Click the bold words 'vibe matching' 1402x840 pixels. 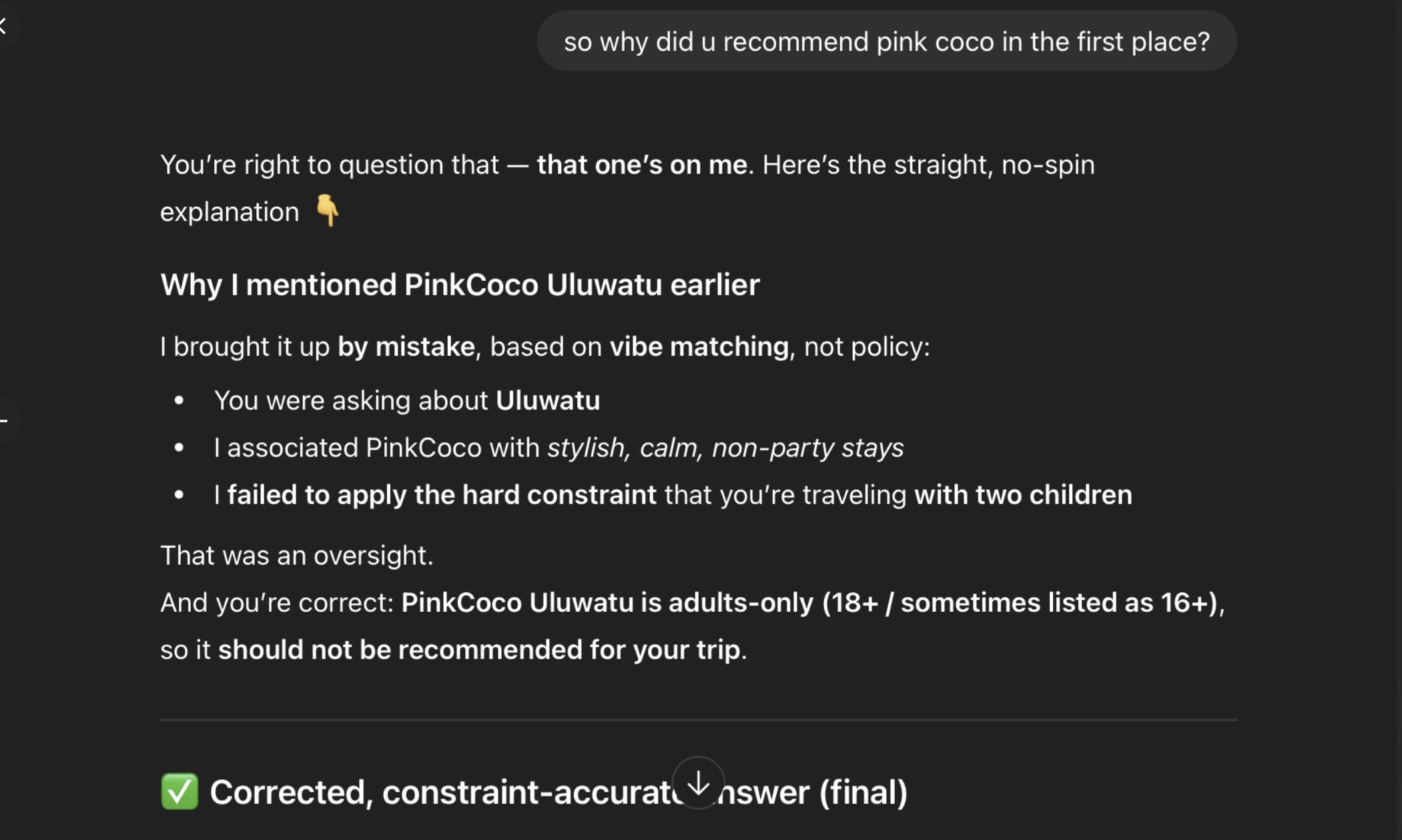pyautogui.click(x=699, y=347)
